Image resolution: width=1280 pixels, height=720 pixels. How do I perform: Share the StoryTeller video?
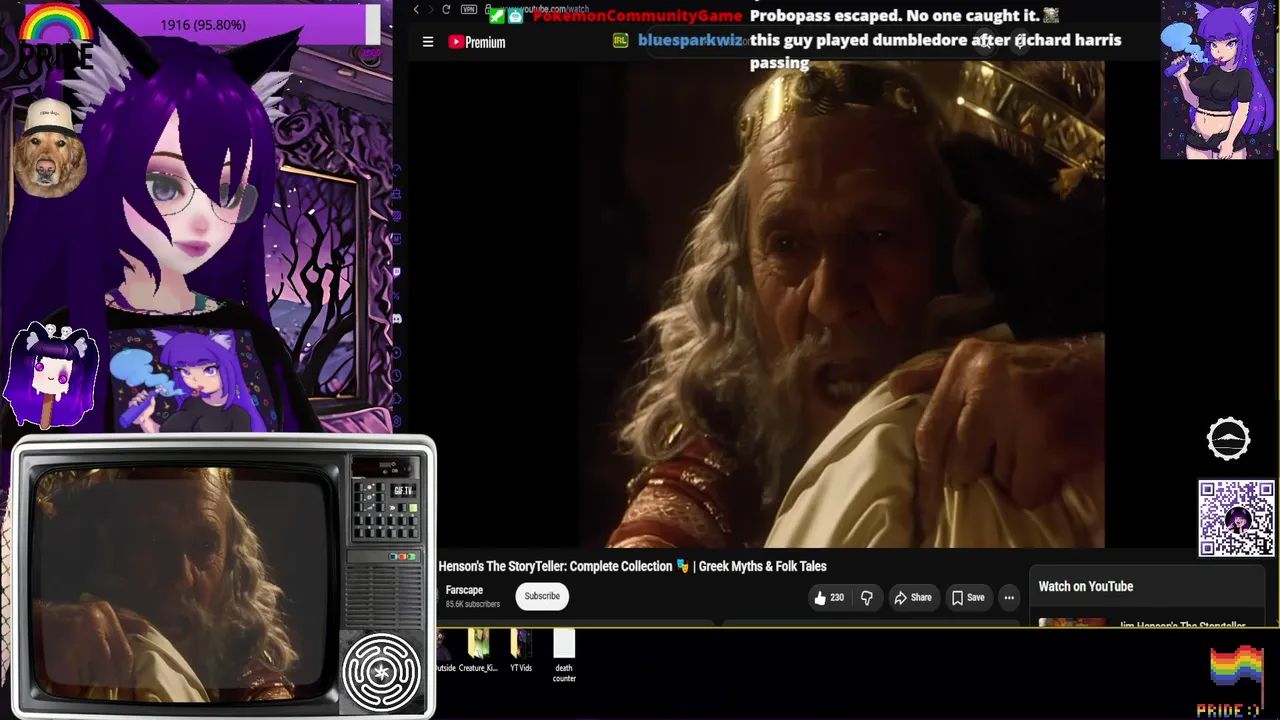point(913,597)
